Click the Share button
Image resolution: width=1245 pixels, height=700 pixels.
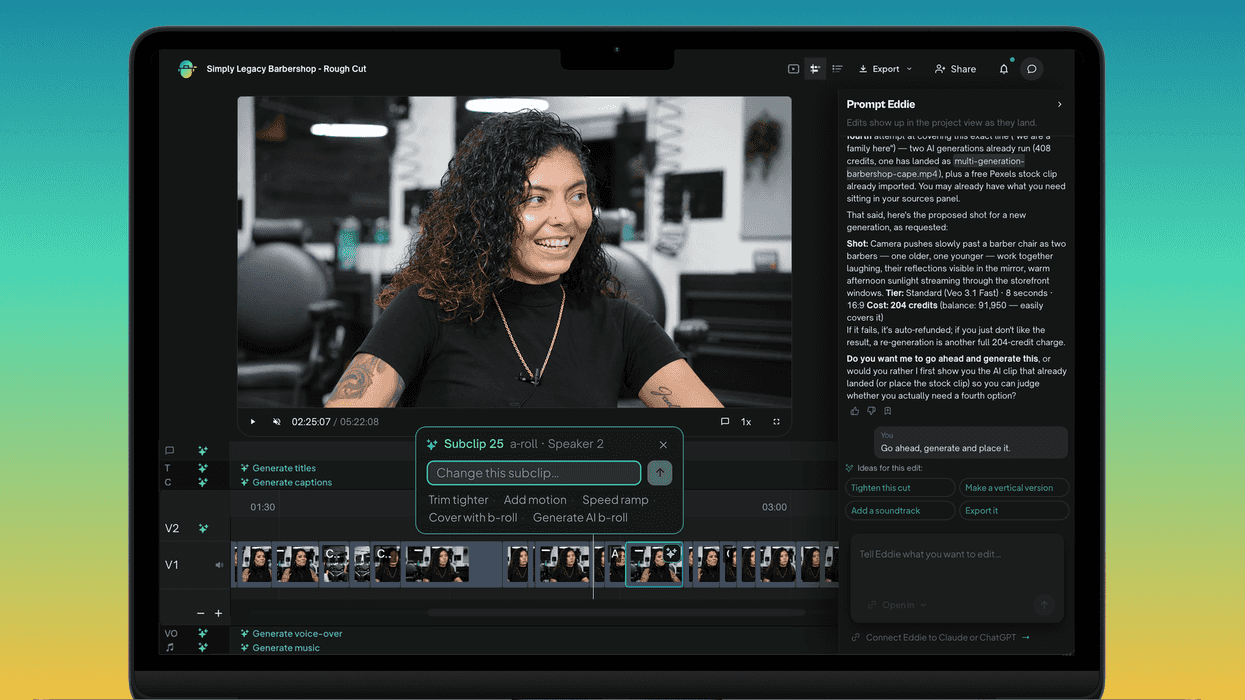point(955,69)
